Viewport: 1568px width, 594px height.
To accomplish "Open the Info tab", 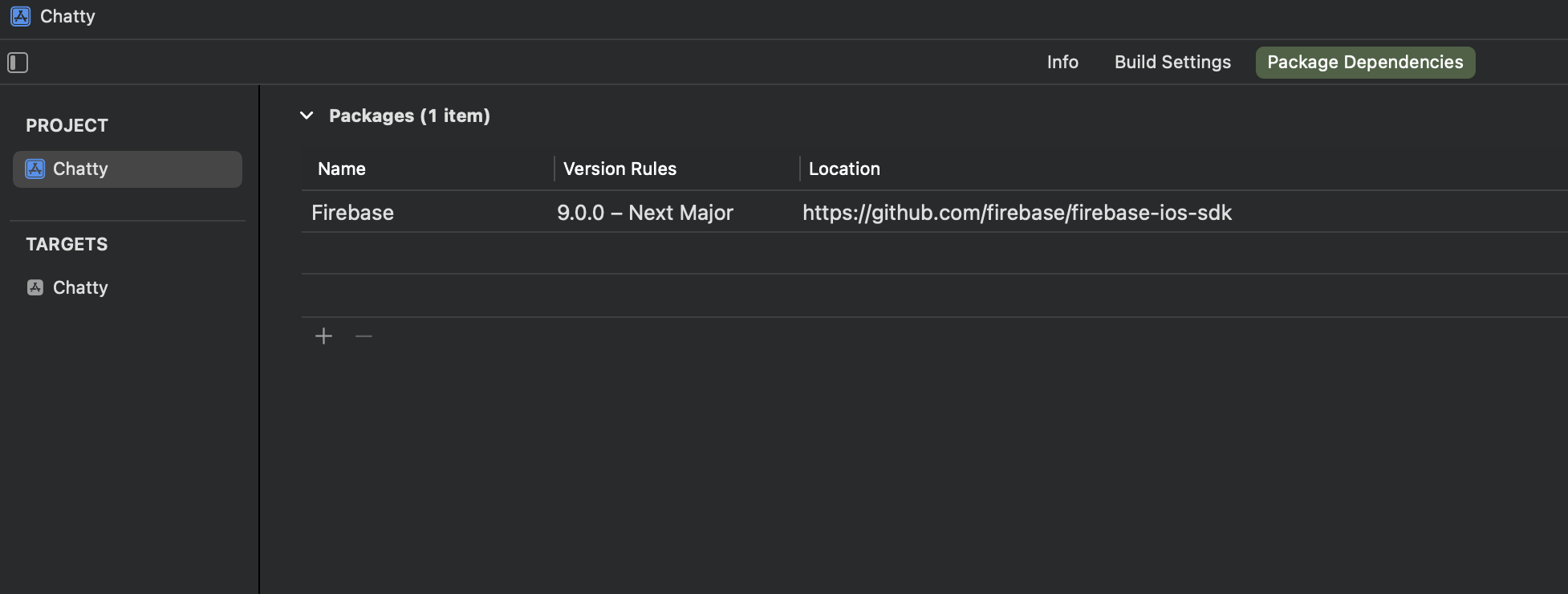I will pos(1062,63).
